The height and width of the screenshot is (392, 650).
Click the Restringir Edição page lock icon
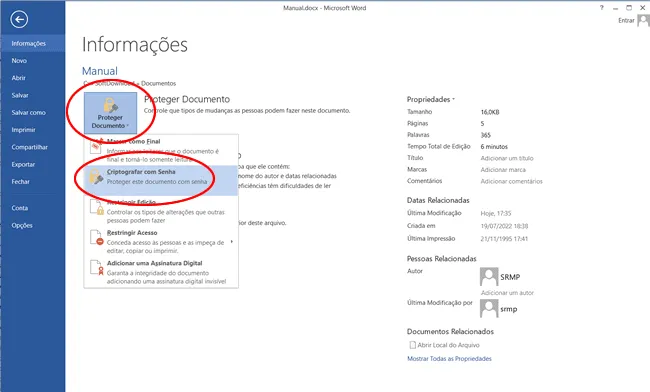tap(97, 207)
